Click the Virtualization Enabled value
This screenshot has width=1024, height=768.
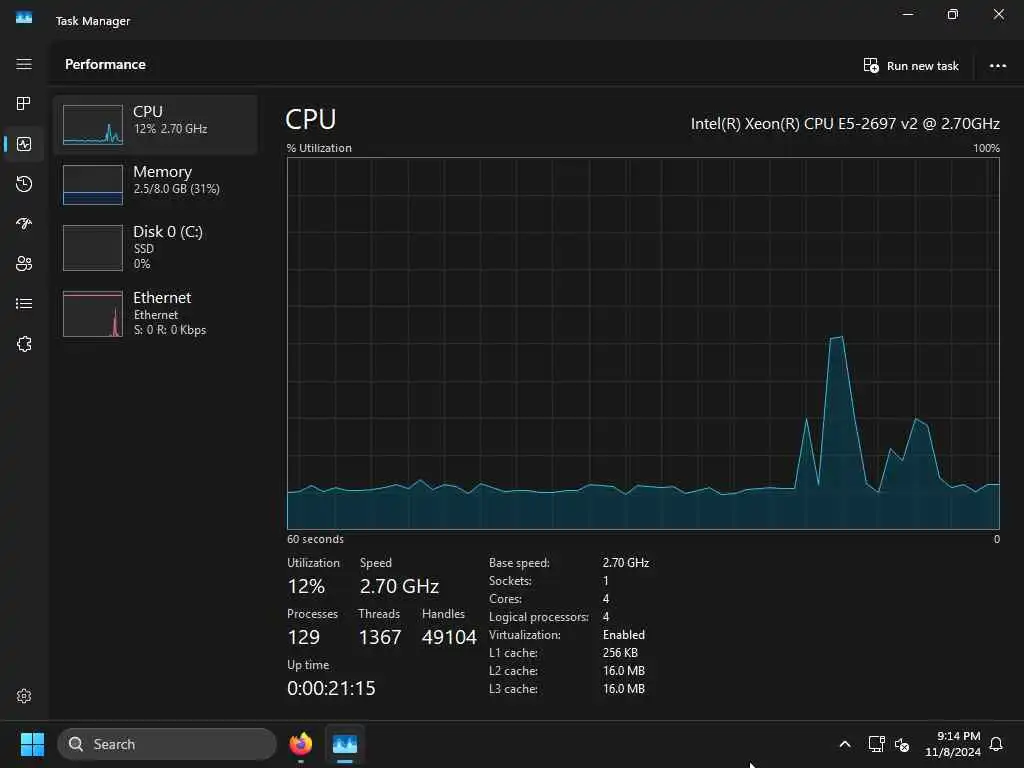[x=624, y=635]
